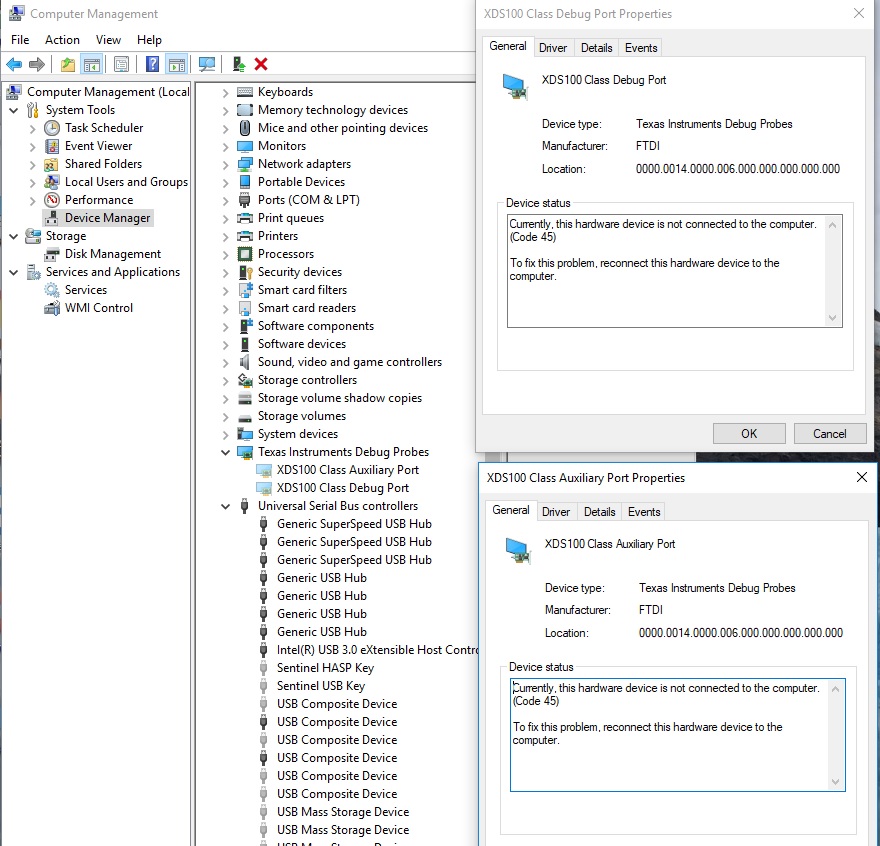Click the Properties toolbar icon
Viewport: 880px width, 846px height.
pos(121,65)
